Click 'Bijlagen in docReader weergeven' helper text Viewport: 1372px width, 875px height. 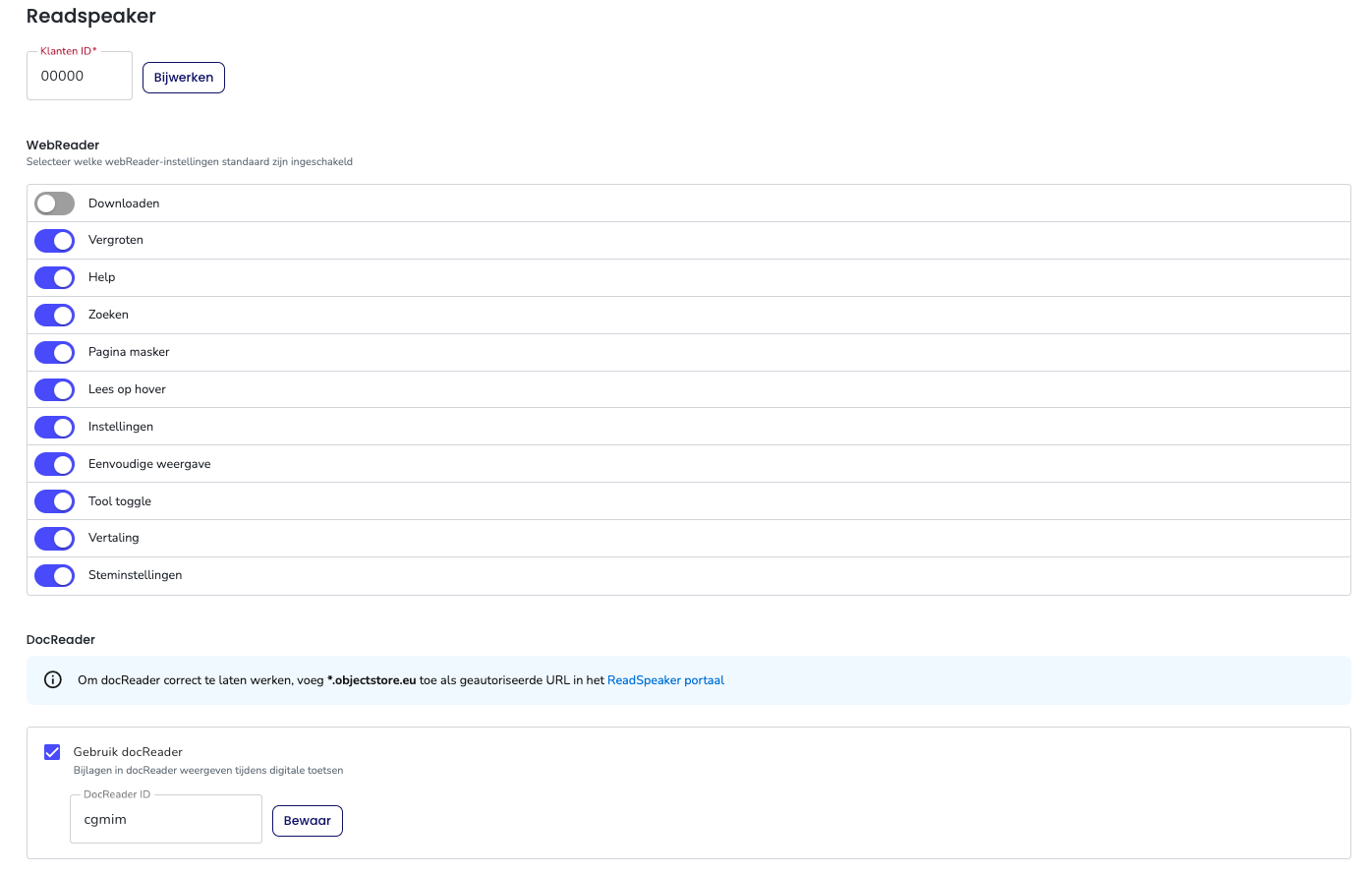click(x=208, y=771)
